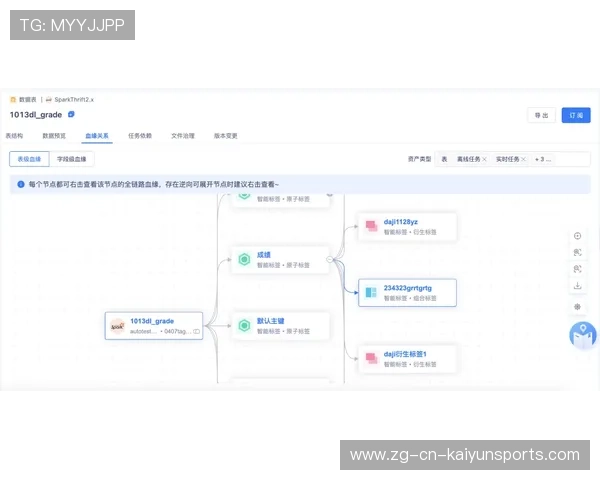The image size is (600, 480).
Task: Remove the 离线任务 filter tag
Action: (x=484, y=159)
